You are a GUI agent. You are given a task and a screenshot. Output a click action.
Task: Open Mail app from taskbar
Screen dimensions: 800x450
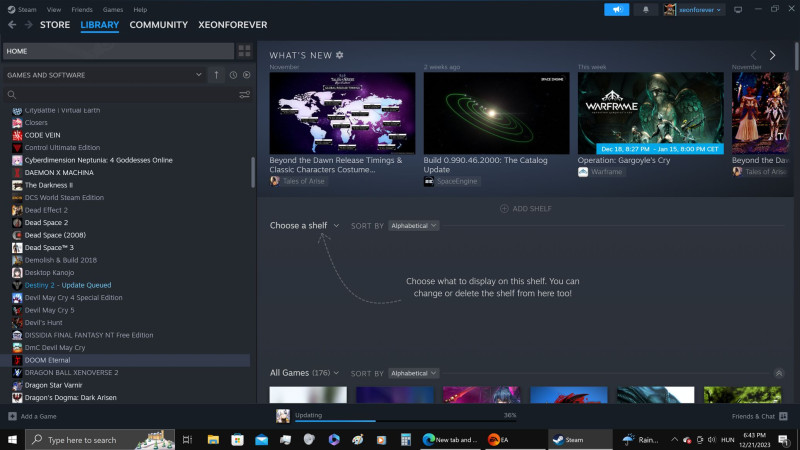pos(261,439)
